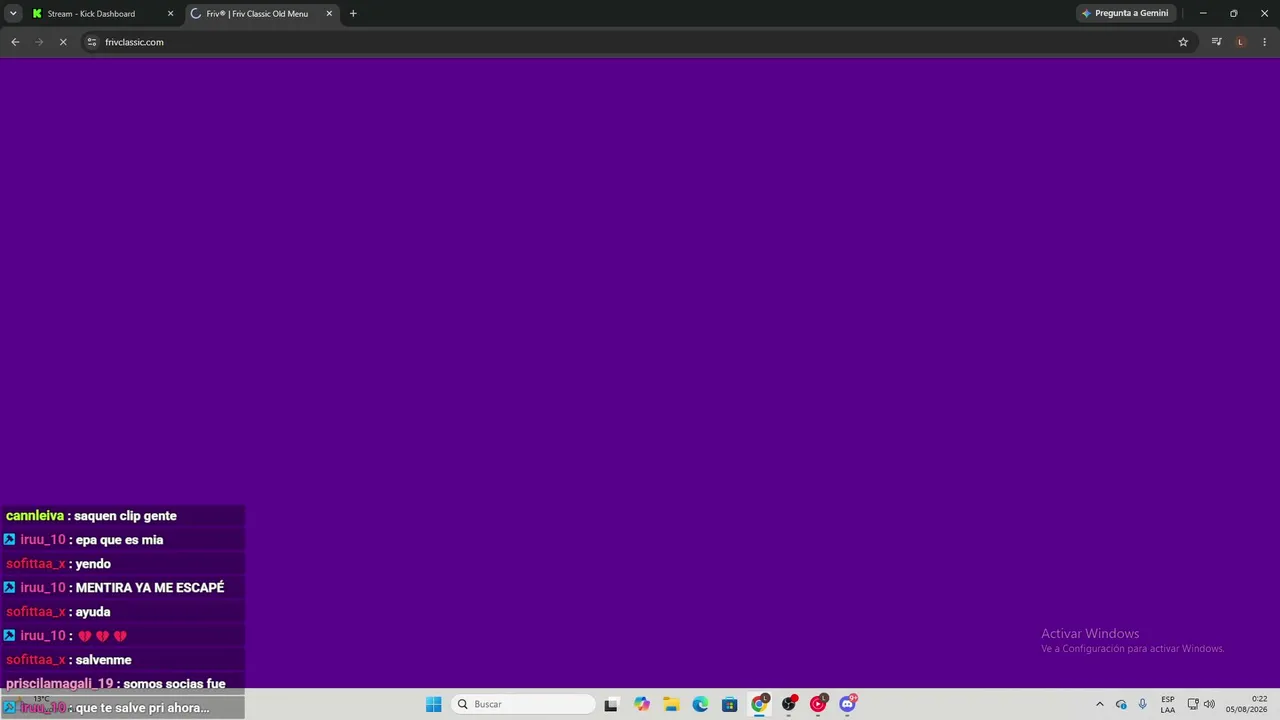
Task: Stop loading the page
Action: (x=63, y=42)
